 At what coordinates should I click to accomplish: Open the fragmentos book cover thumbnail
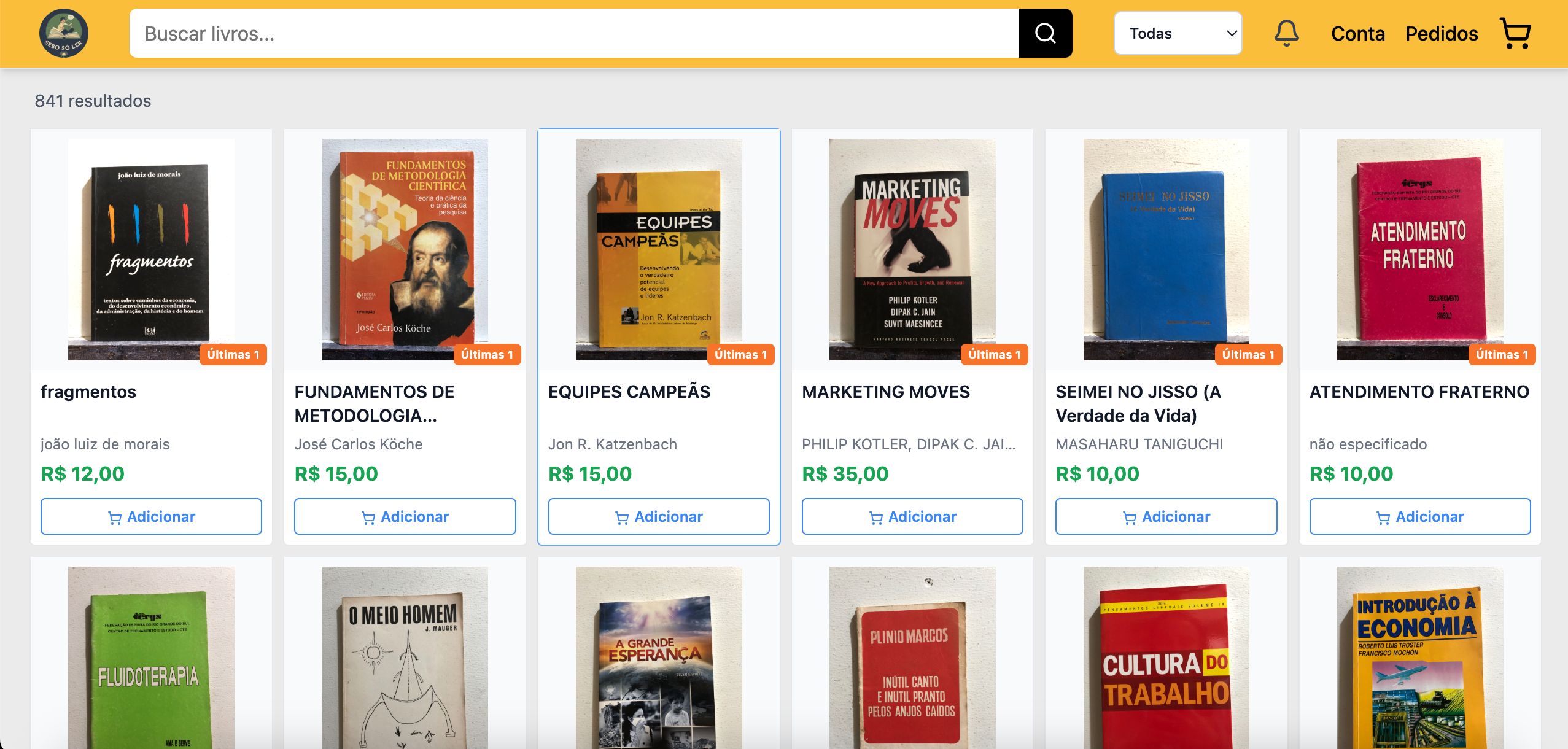(x=151, y=249)
